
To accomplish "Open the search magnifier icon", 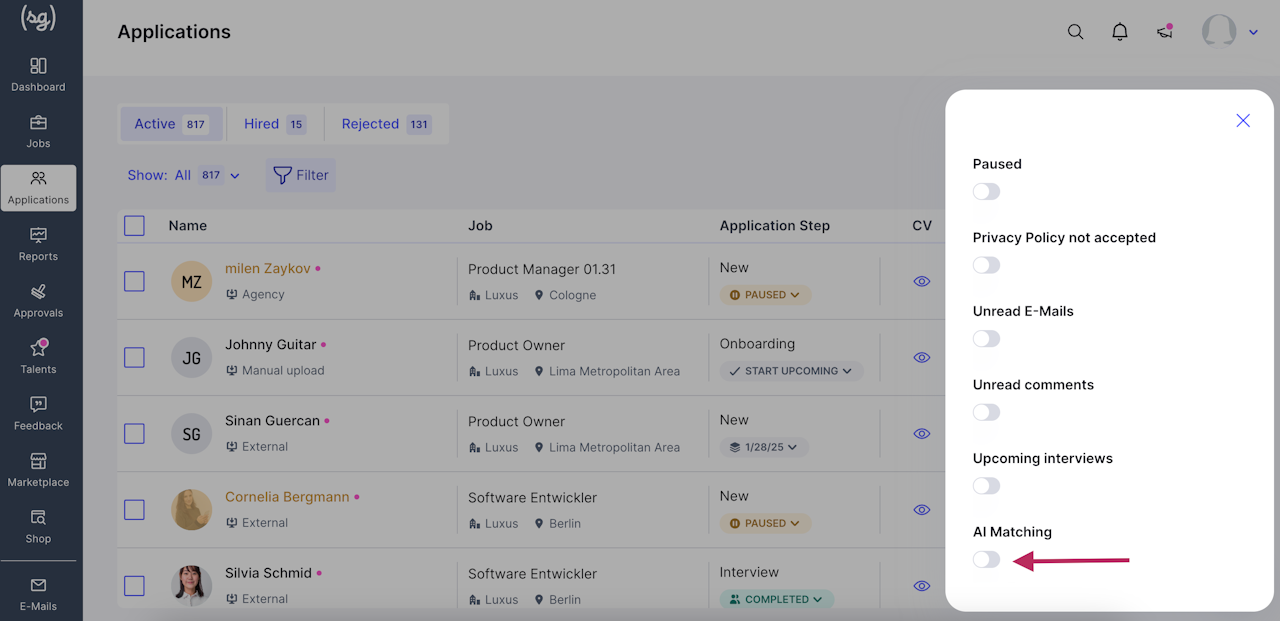I will (x=1075, y=32).
